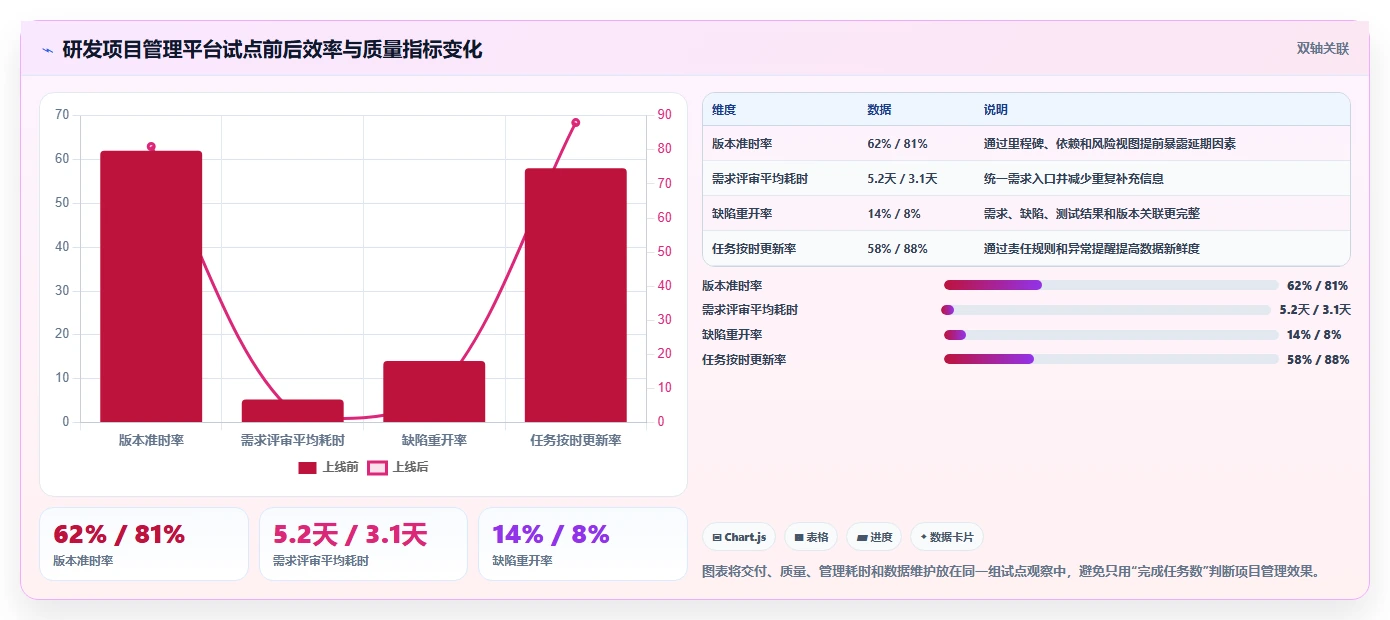
Task: Click the 缺陷重开率 progress bar
Action: click(1111, 335)
